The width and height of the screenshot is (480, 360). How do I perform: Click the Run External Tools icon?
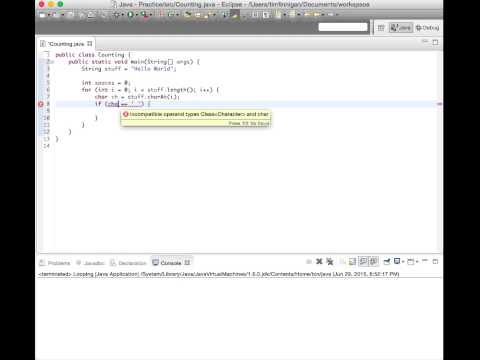click(144, 15)
